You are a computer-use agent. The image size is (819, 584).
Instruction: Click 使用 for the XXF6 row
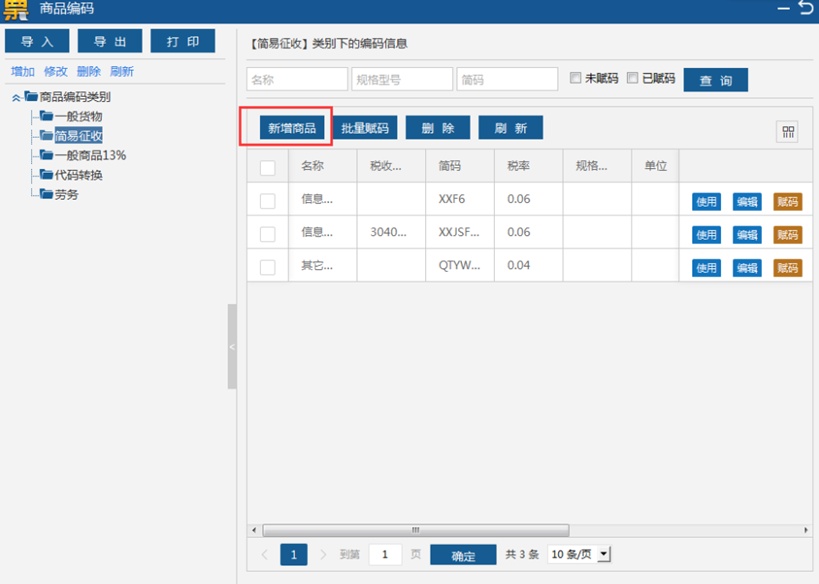tap(706, 202)
